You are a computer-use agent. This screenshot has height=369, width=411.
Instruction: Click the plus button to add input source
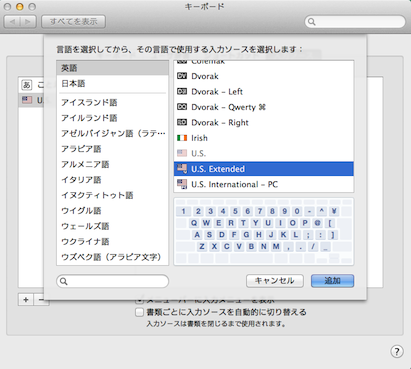tap(26, 300)
